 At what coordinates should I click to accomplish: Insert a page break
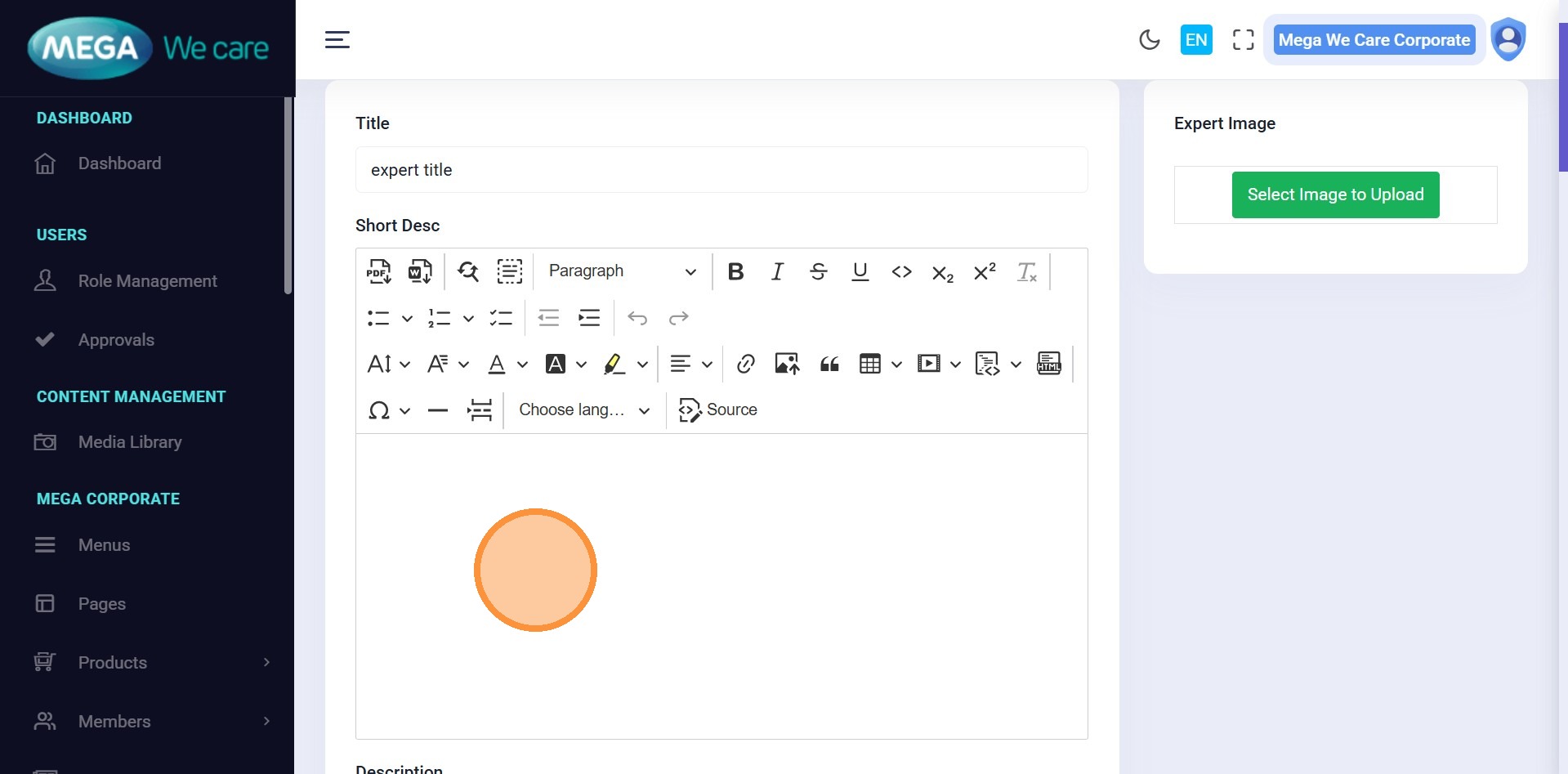point(480,410)
